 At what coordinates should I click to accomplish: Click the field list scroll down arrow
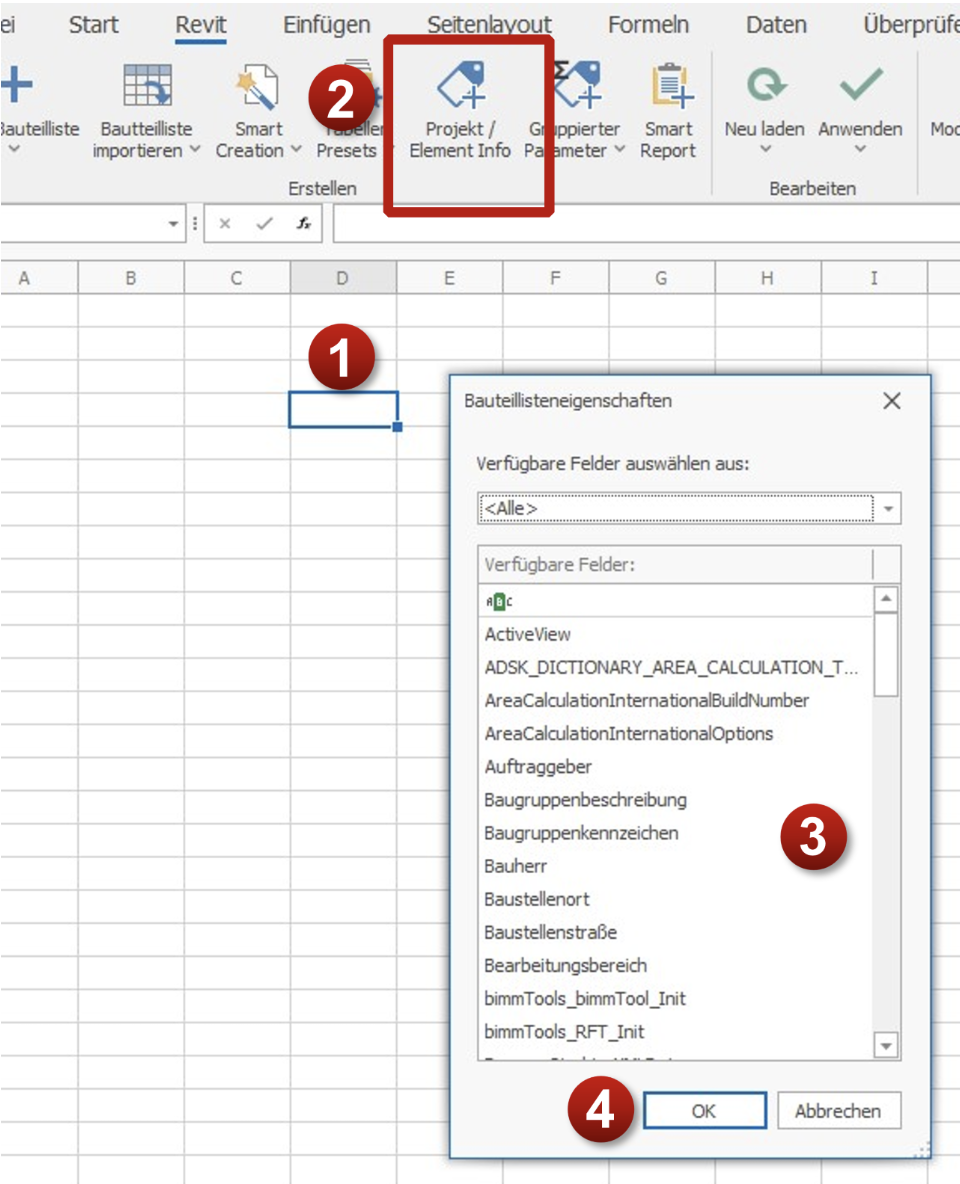pyautogui.click(x=886, y=1046)
